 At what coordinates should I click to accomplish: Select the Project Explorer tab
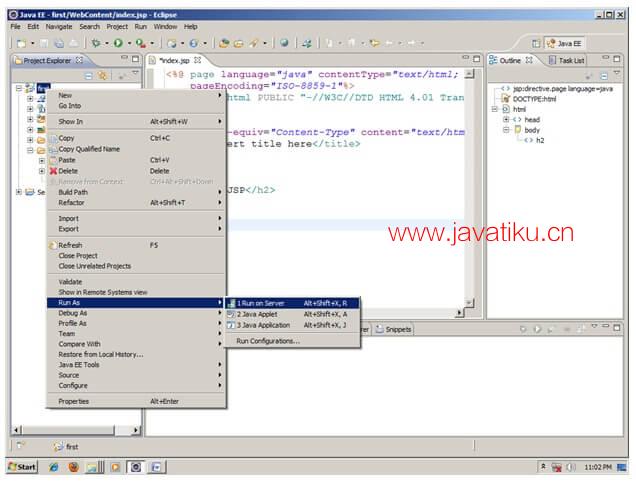[x=47, y=61]
